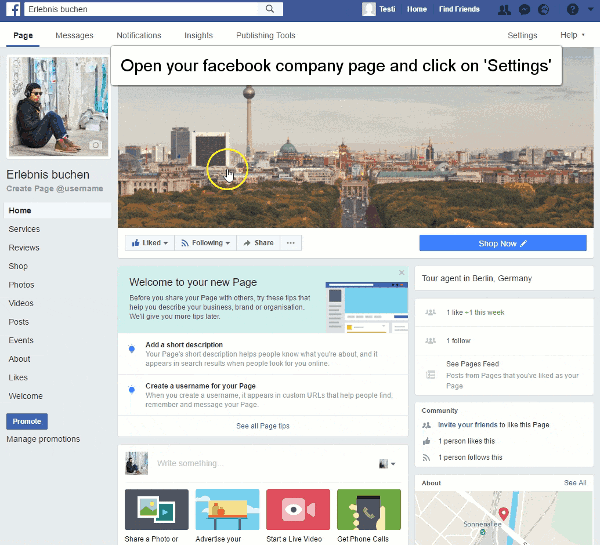Select Home in left sidebar
Screen dimensions: 600x545
tap(57, 210)
